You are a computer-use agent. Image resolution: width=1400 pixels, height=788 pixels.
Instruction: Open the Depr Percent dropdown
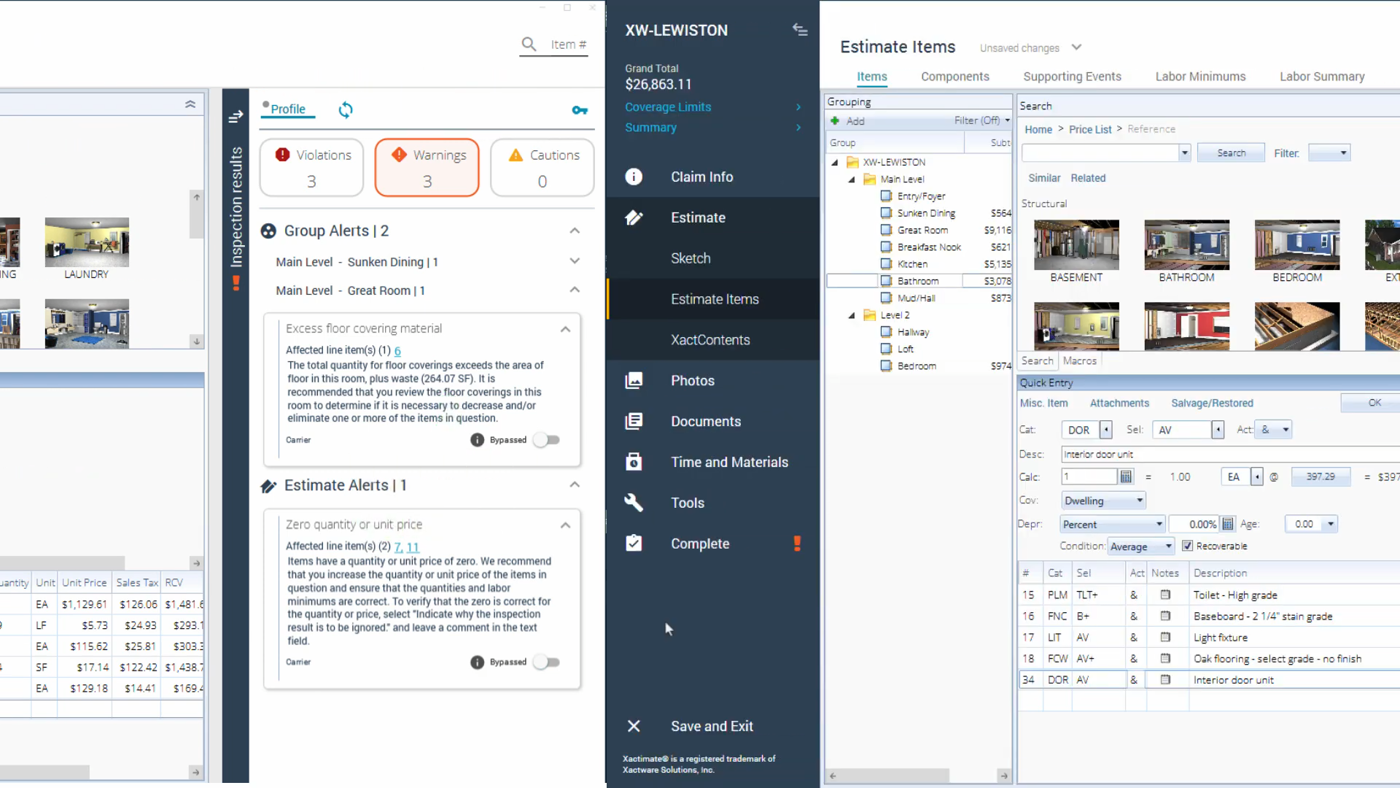1113,524
